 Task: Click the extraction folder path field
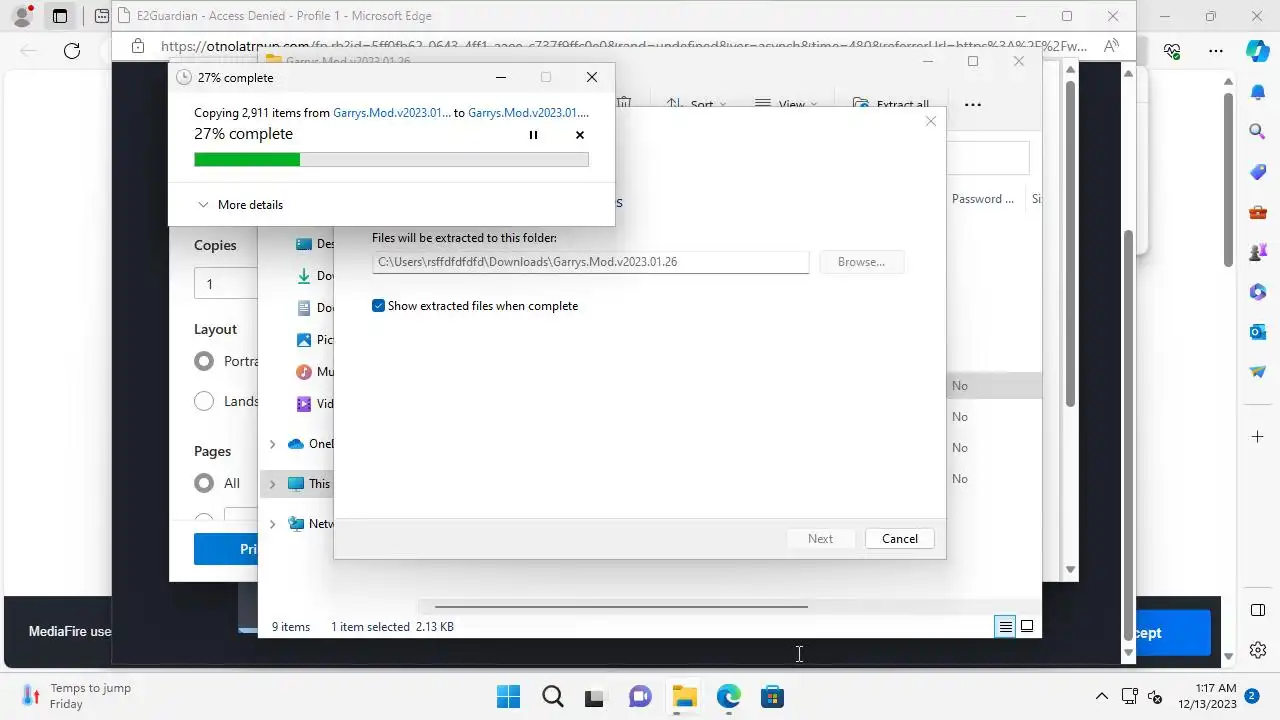pos(590,262)
